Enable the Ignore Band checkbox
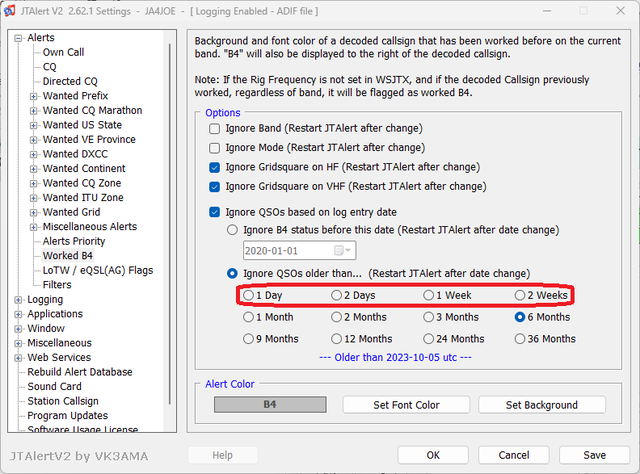The image size is (640, 474). 214,129
